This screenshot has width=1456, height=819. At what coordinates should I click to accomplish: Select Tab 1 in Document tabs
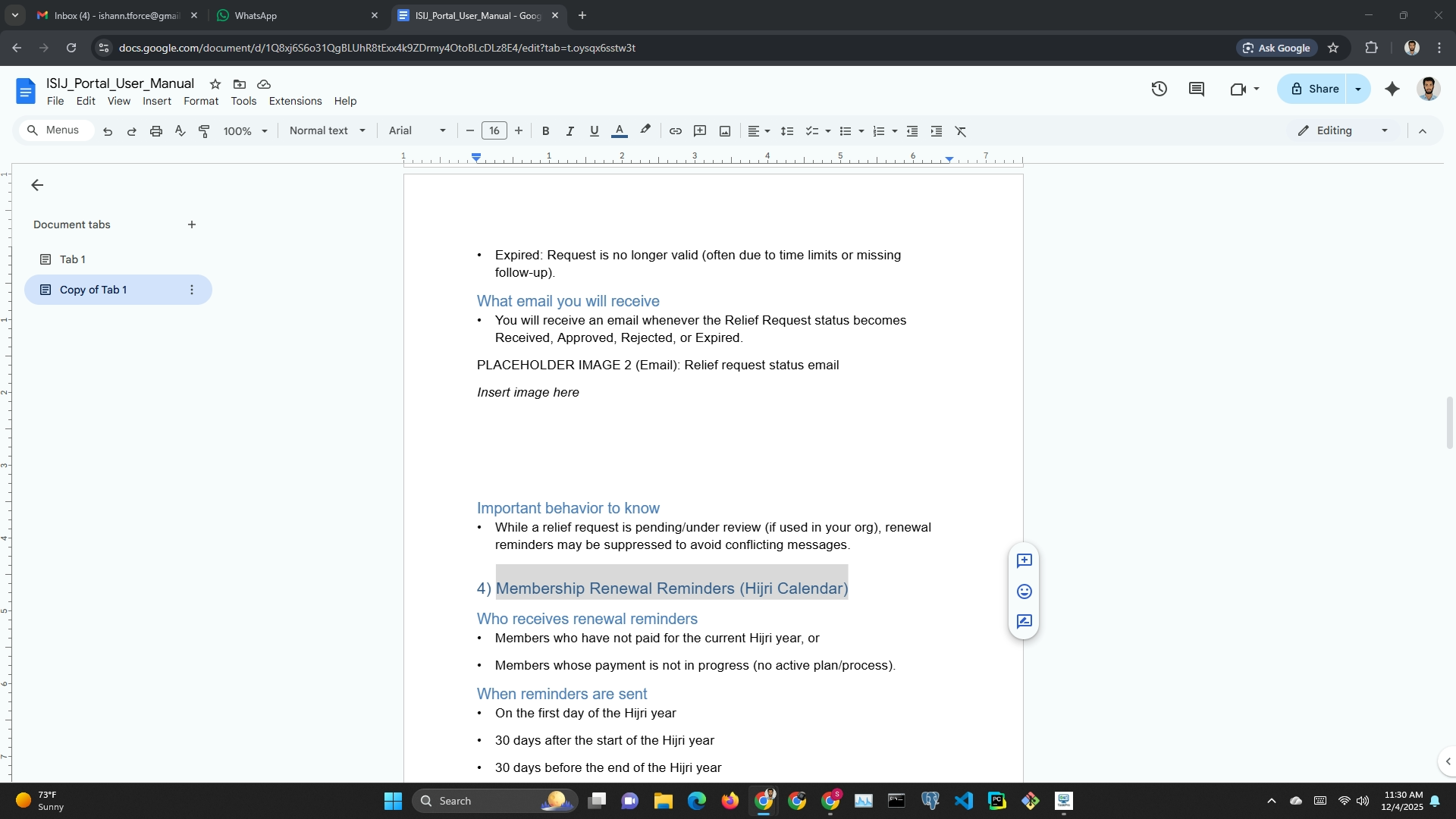[x=73, y=259]
